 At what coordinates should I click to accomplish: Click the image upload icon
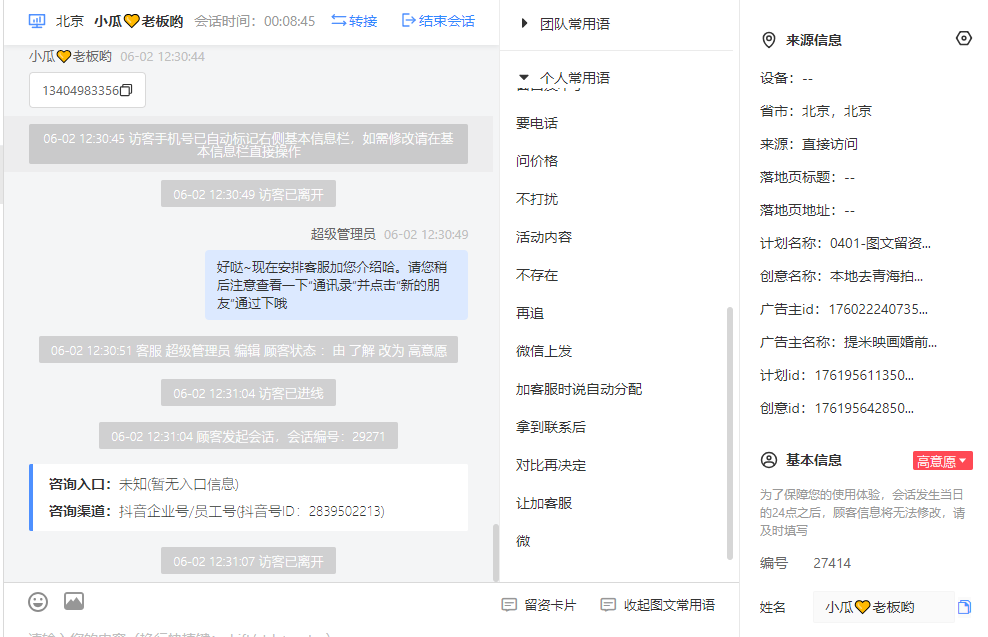[x=74, y=602]
